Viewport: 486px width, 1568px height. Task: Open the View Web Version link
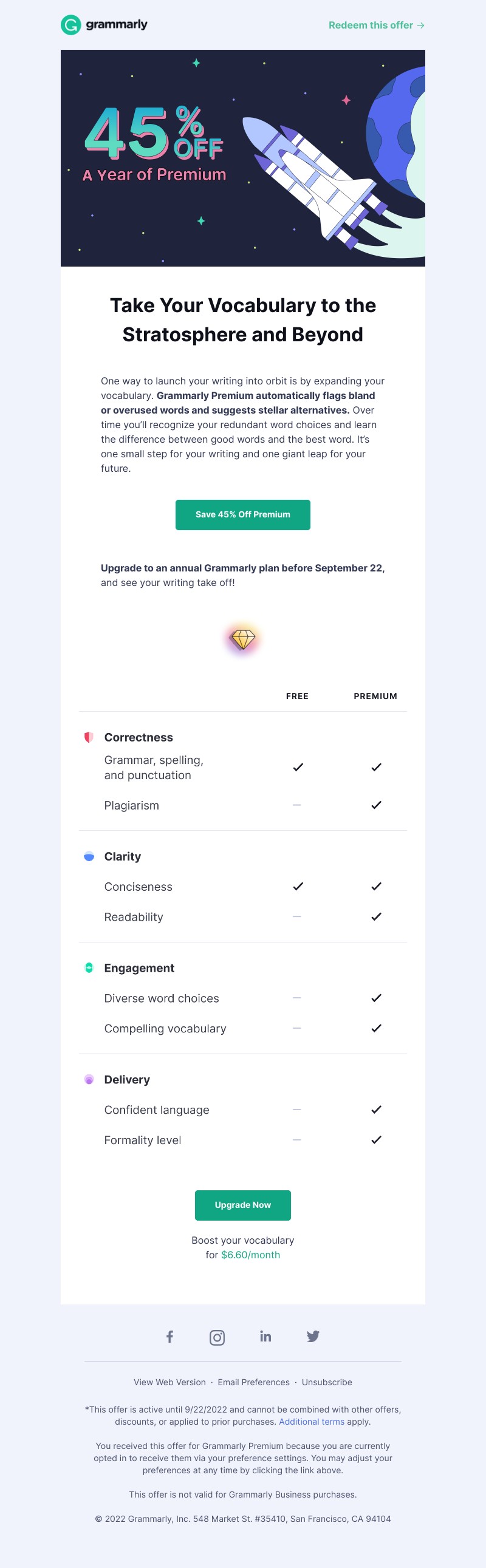click(x=170, y=1382)
